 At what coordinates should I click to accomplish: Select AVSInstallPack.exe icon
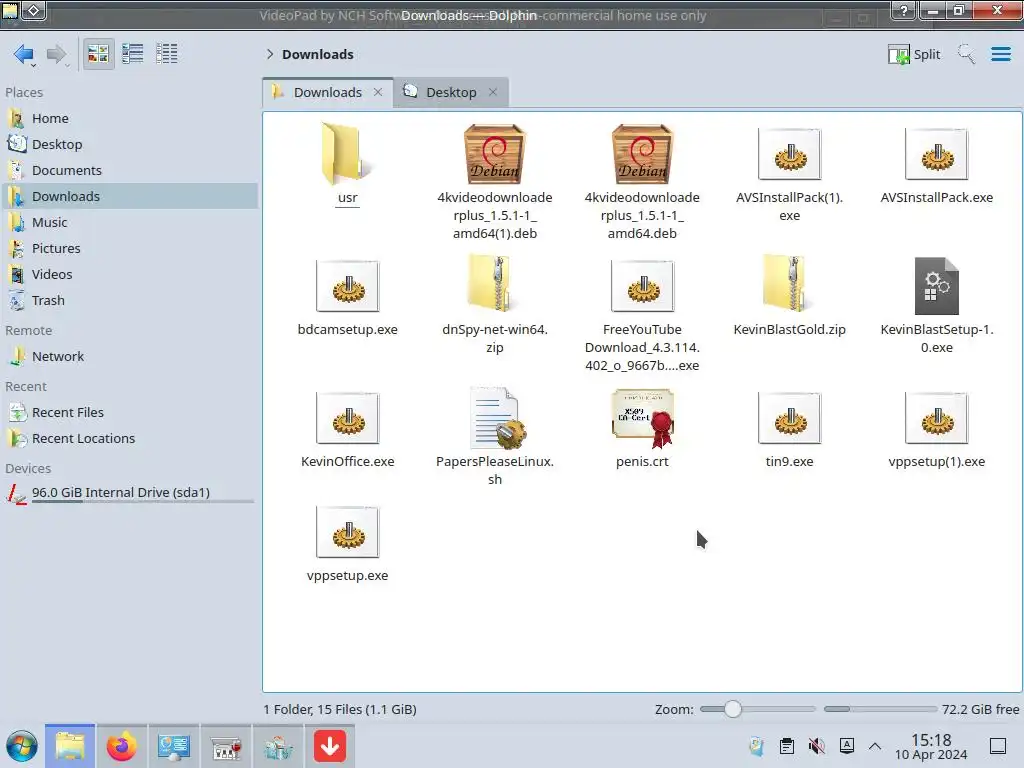click(x=936, y=154)
